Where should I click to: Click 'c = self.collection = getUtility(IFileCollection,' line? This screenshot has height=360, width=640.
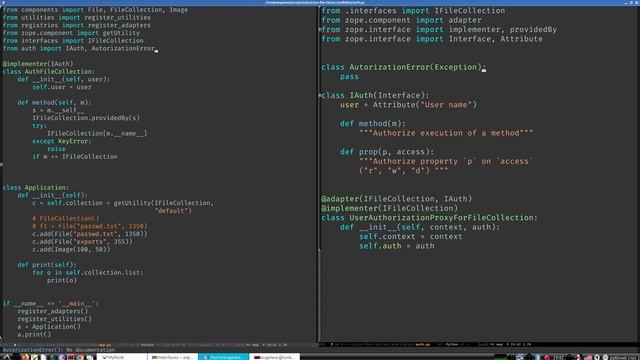click(x=123, y=203)
